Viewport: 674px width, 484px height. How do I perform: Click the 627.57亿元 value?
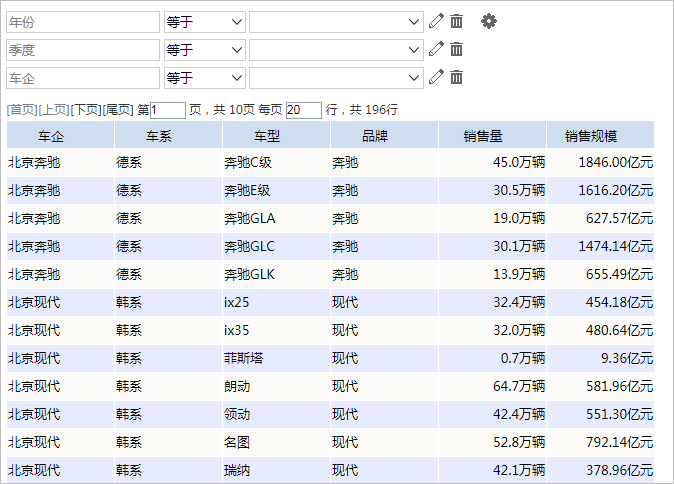pyautogui.click(x=619, y=218)
